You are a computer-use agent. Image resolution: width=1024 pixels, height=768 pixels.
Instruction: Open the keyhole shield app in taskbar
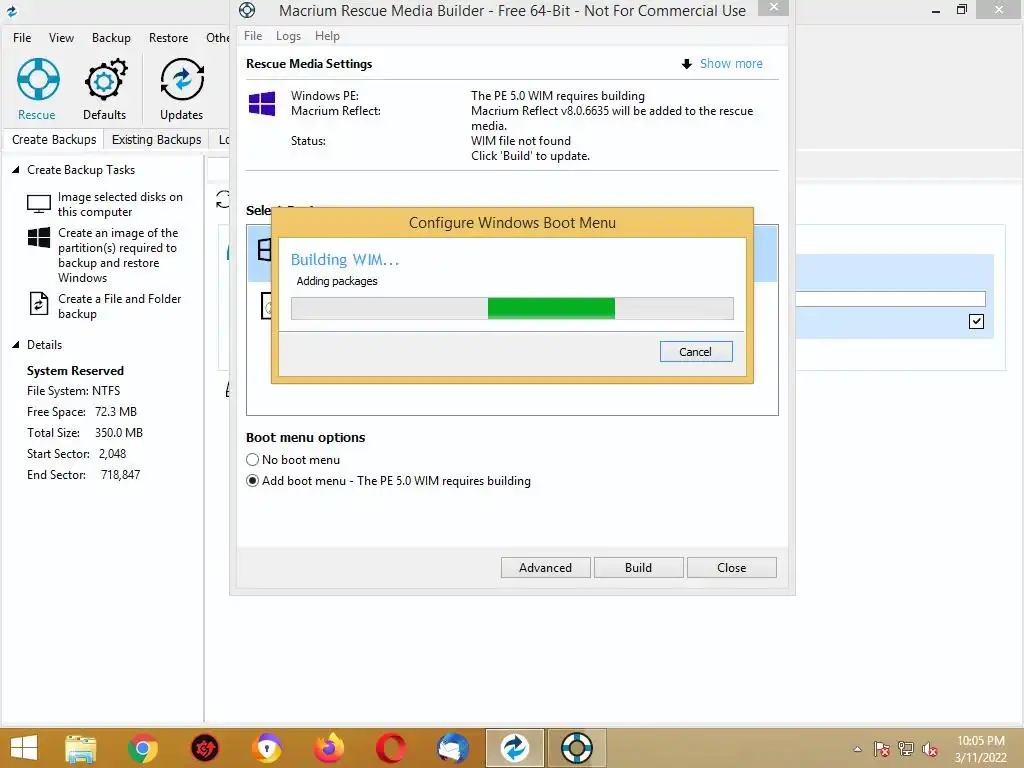(267, 748)
